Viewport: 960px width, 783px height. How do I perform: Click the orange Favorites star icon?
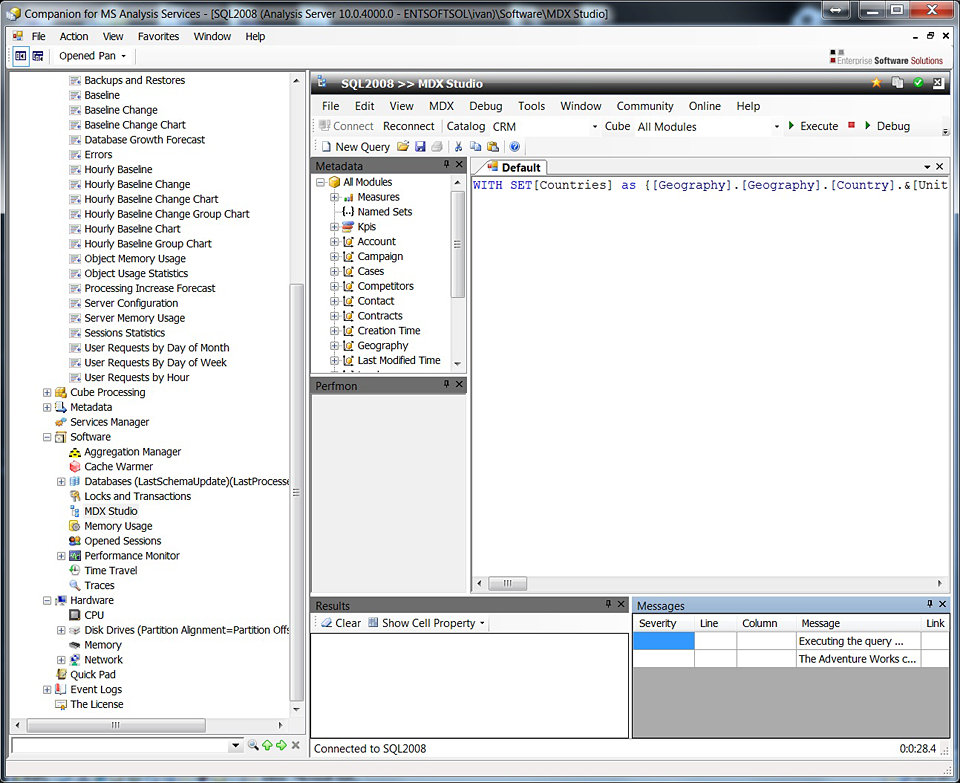point(876,83)
